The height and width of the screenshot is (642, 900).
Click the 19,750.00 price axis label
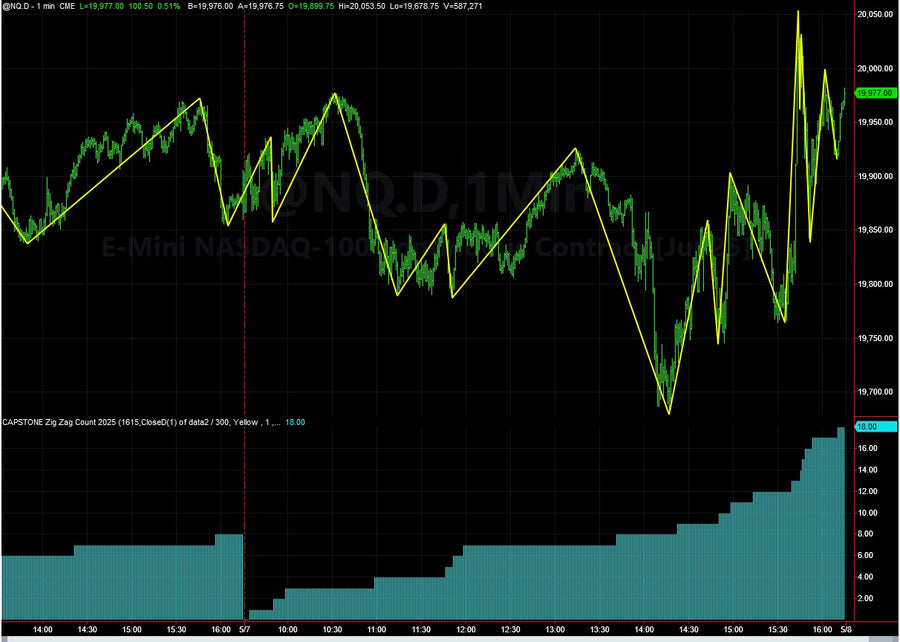tap(875, 338)
